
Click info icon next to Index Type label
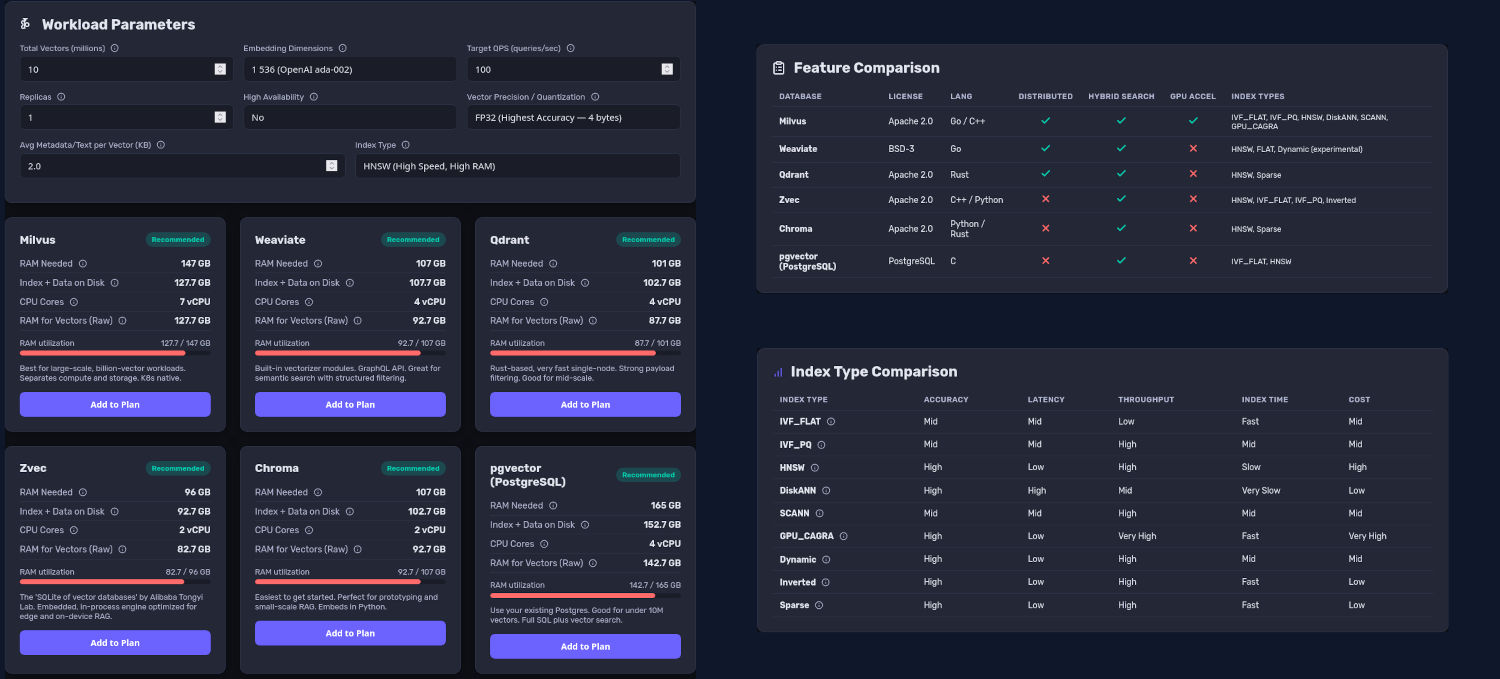[x=406, y=145]
